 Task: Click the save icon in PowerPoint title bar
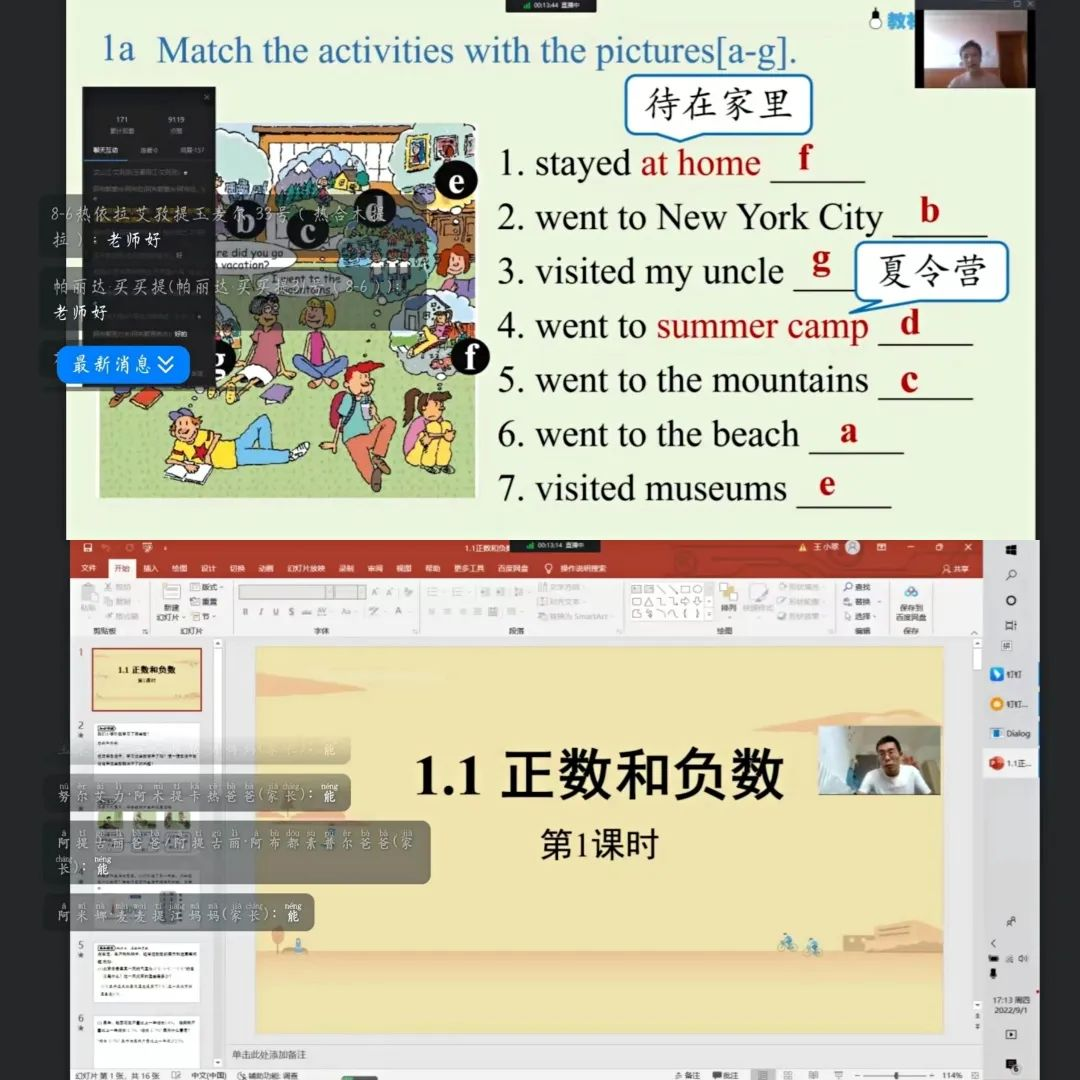click(x=89, y=548)
